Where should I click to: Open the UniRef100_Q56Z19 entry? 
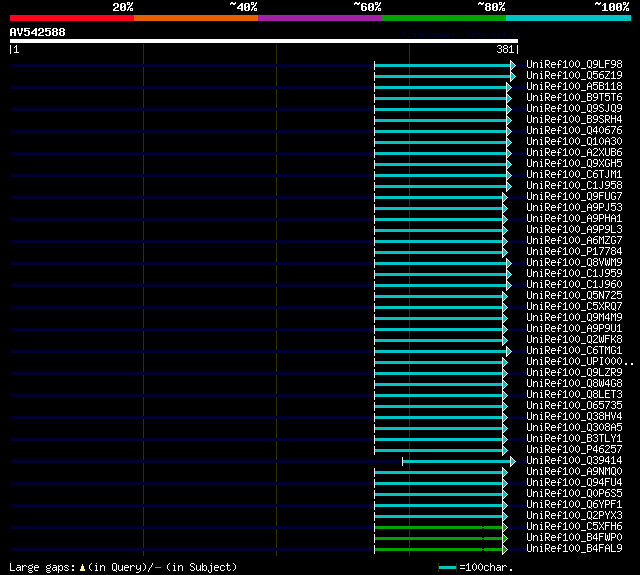574,75
